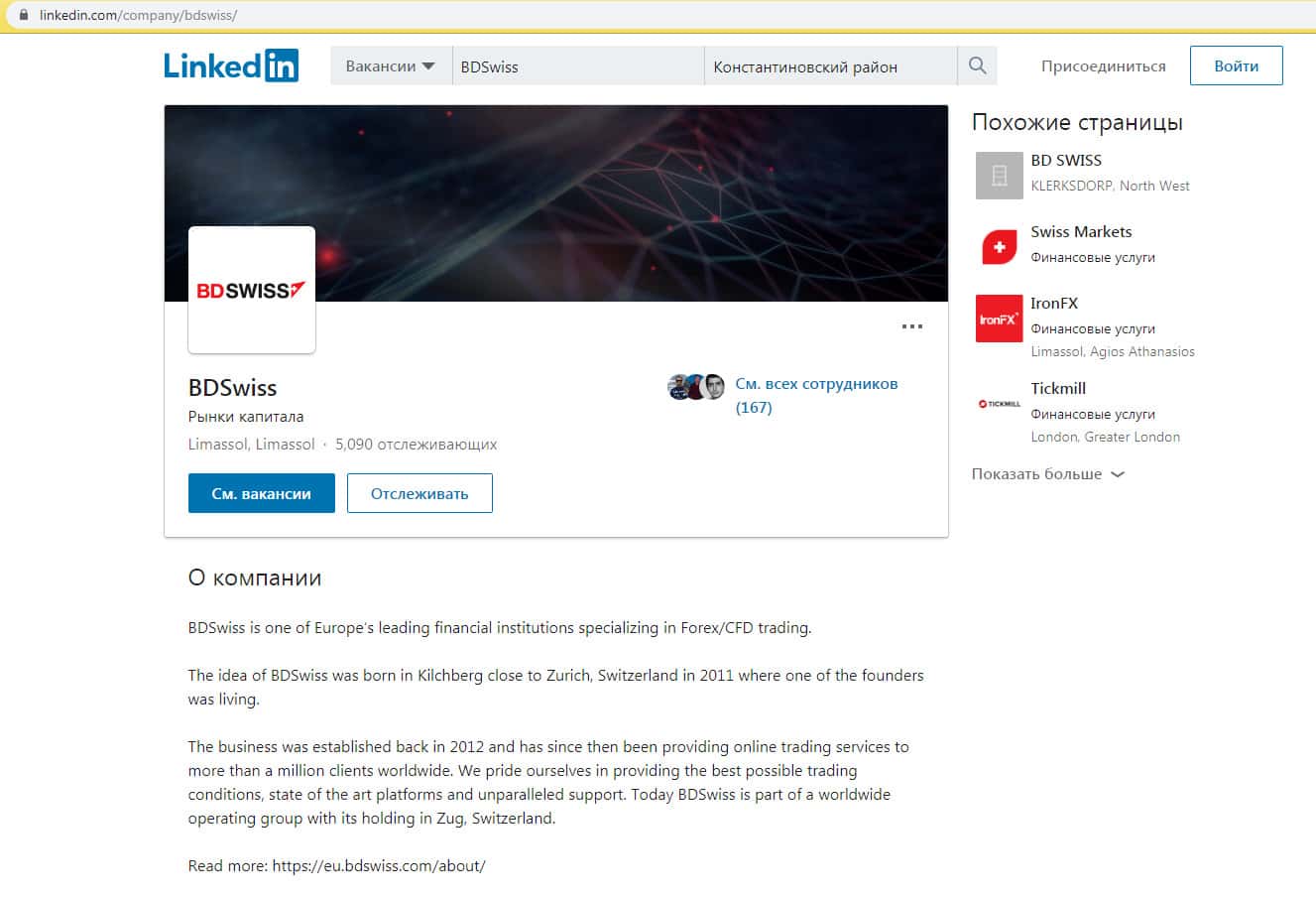Click Финансовые услуги under Tickmill
The width and height of the screenshot is (1316, 897).
click(x=1093, y=414)
